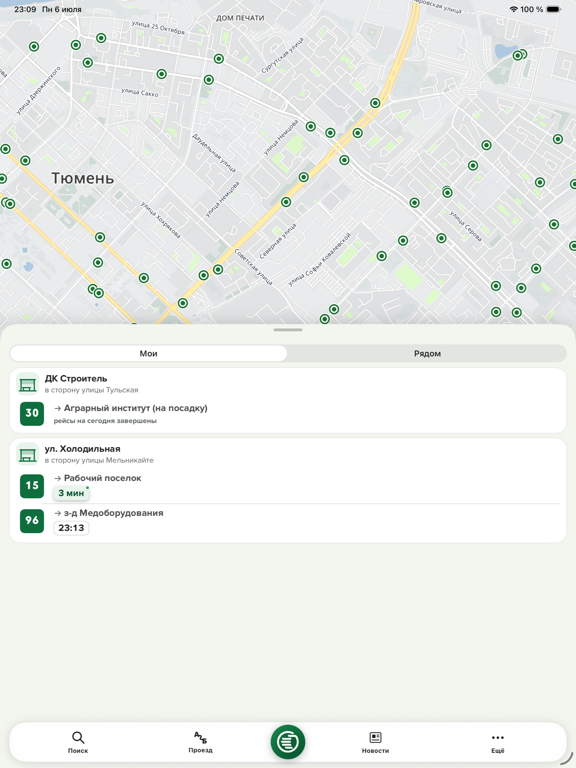Tap the 23:09 clock in status bar
The image size is (576, 768).
[25, 9]
